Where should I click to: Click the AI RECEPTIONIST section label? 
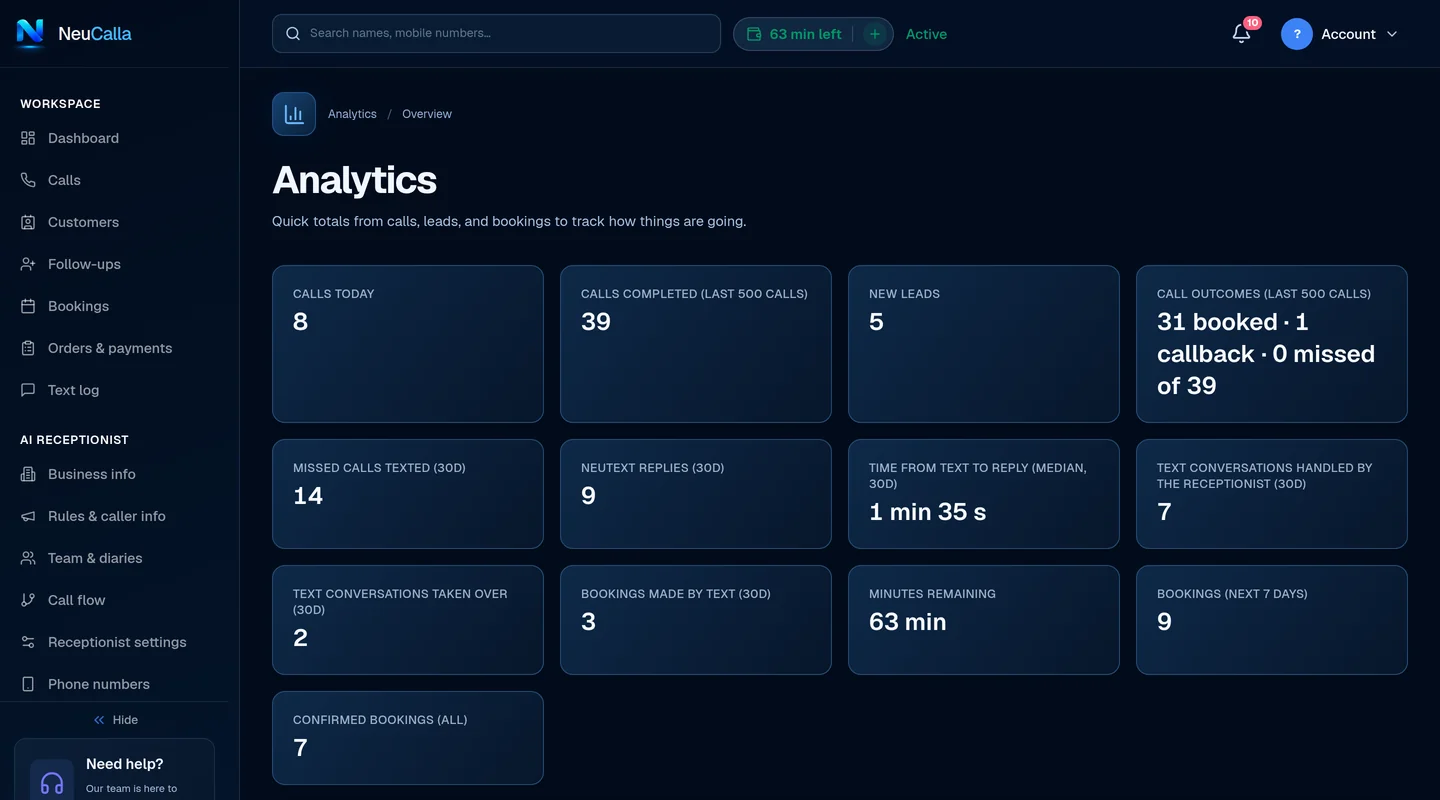point(74,440)
